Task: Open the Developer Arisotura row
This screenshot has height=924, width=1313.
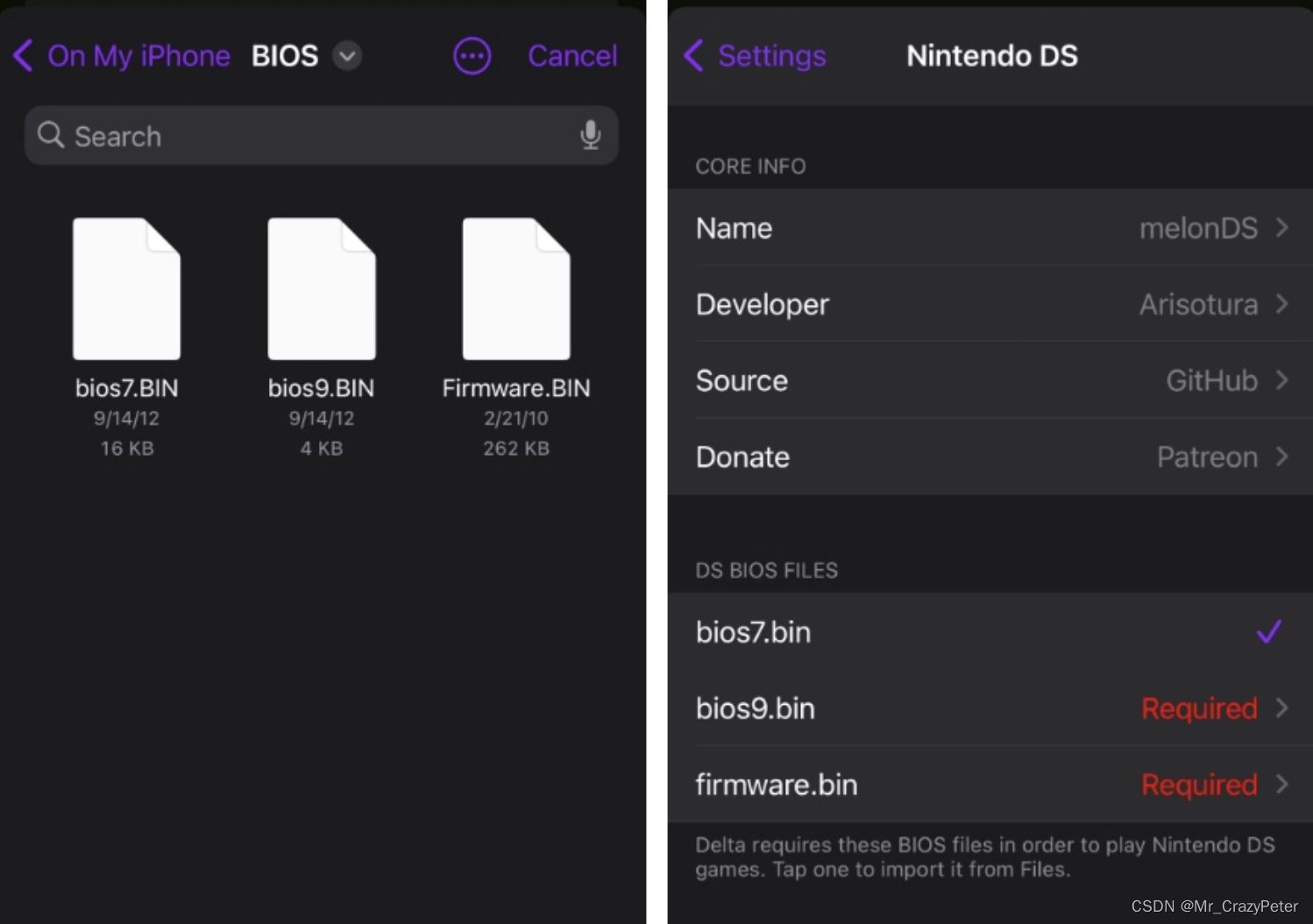Action: pyautogui.click(x=990, y=304)
